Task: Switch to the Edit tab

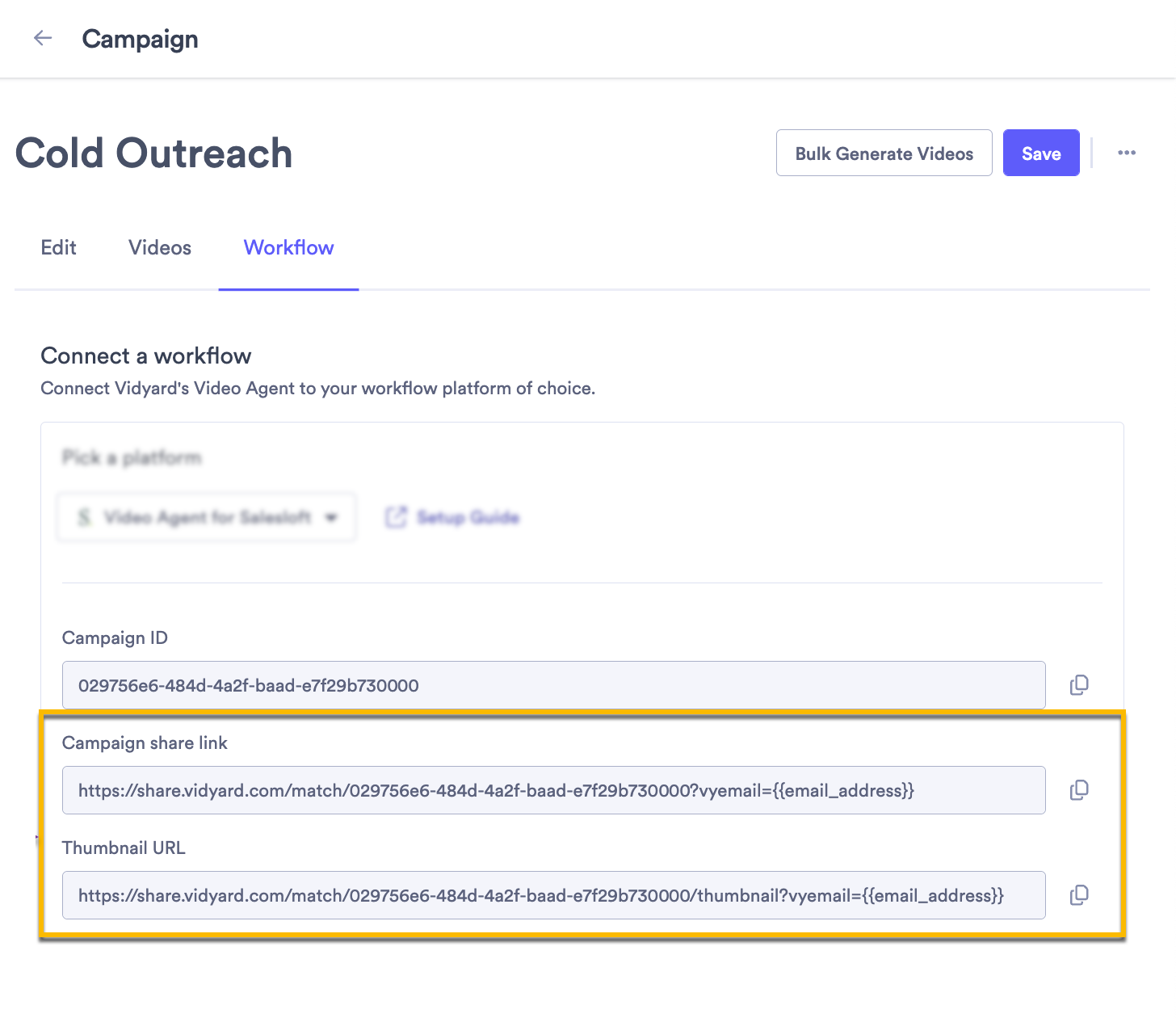Action: click(x=59, y=247)
